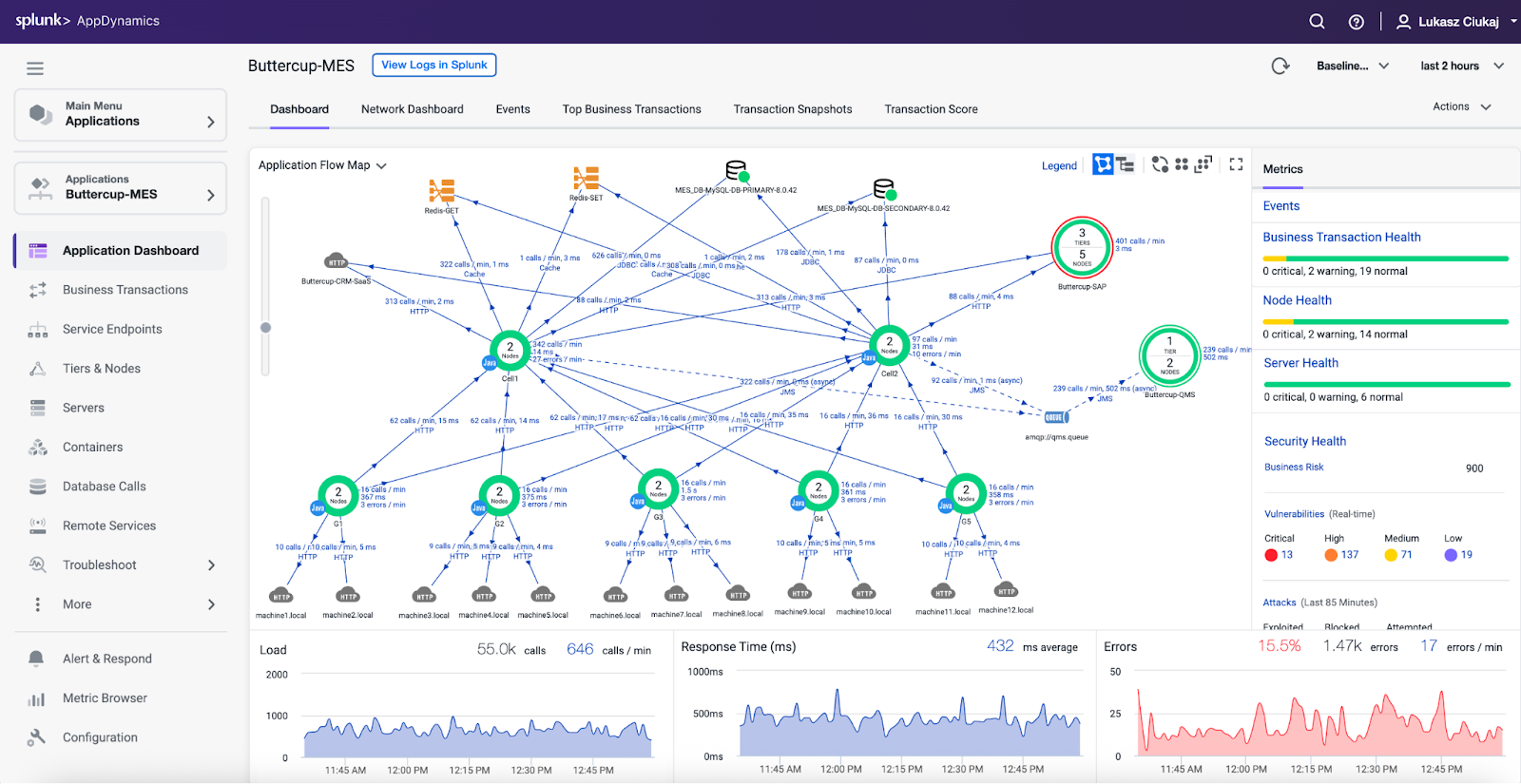Open the Lukasz Ciukaj user menu
The height and width of the screenshot is (784, 1521).
pos(1456,22)
